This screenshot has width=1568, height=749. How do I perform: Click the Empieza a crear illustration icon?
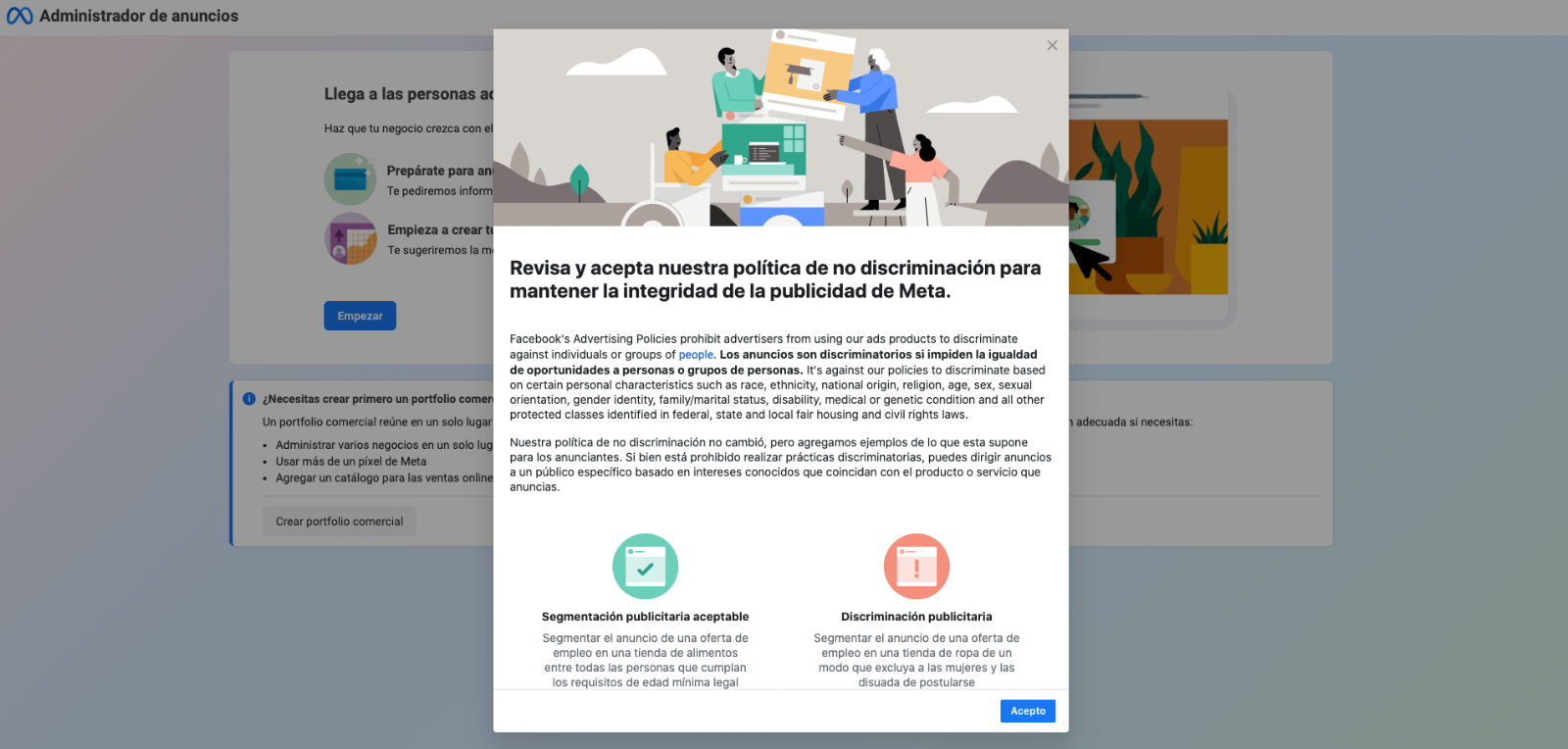350,238
